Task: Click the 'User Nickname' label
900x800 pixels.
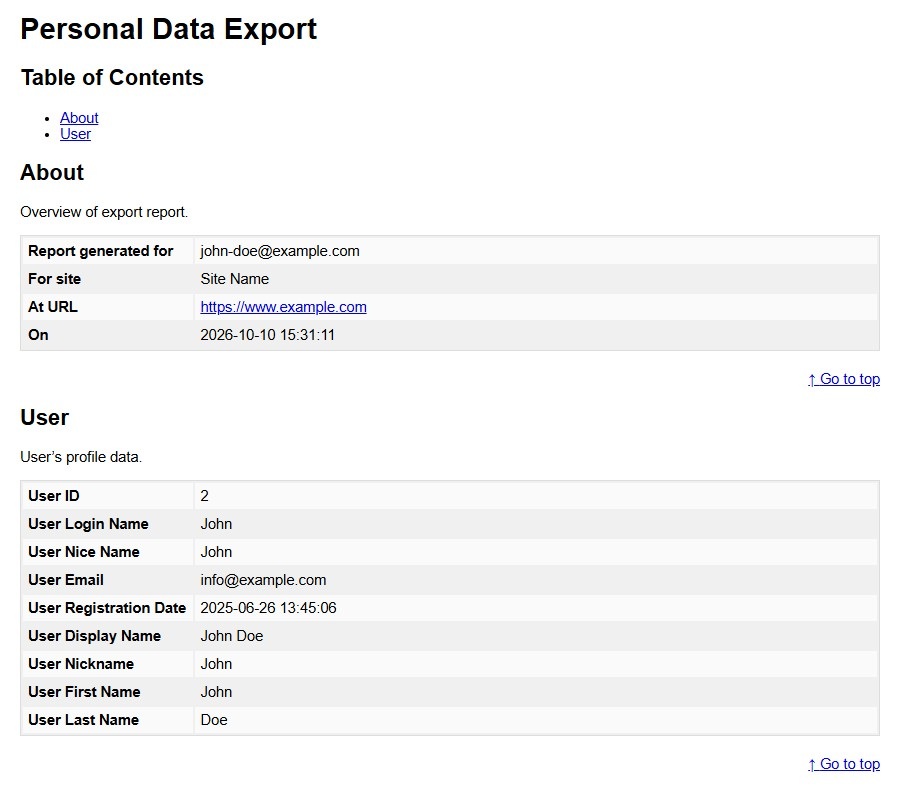Action: click(x=81, y=664)
